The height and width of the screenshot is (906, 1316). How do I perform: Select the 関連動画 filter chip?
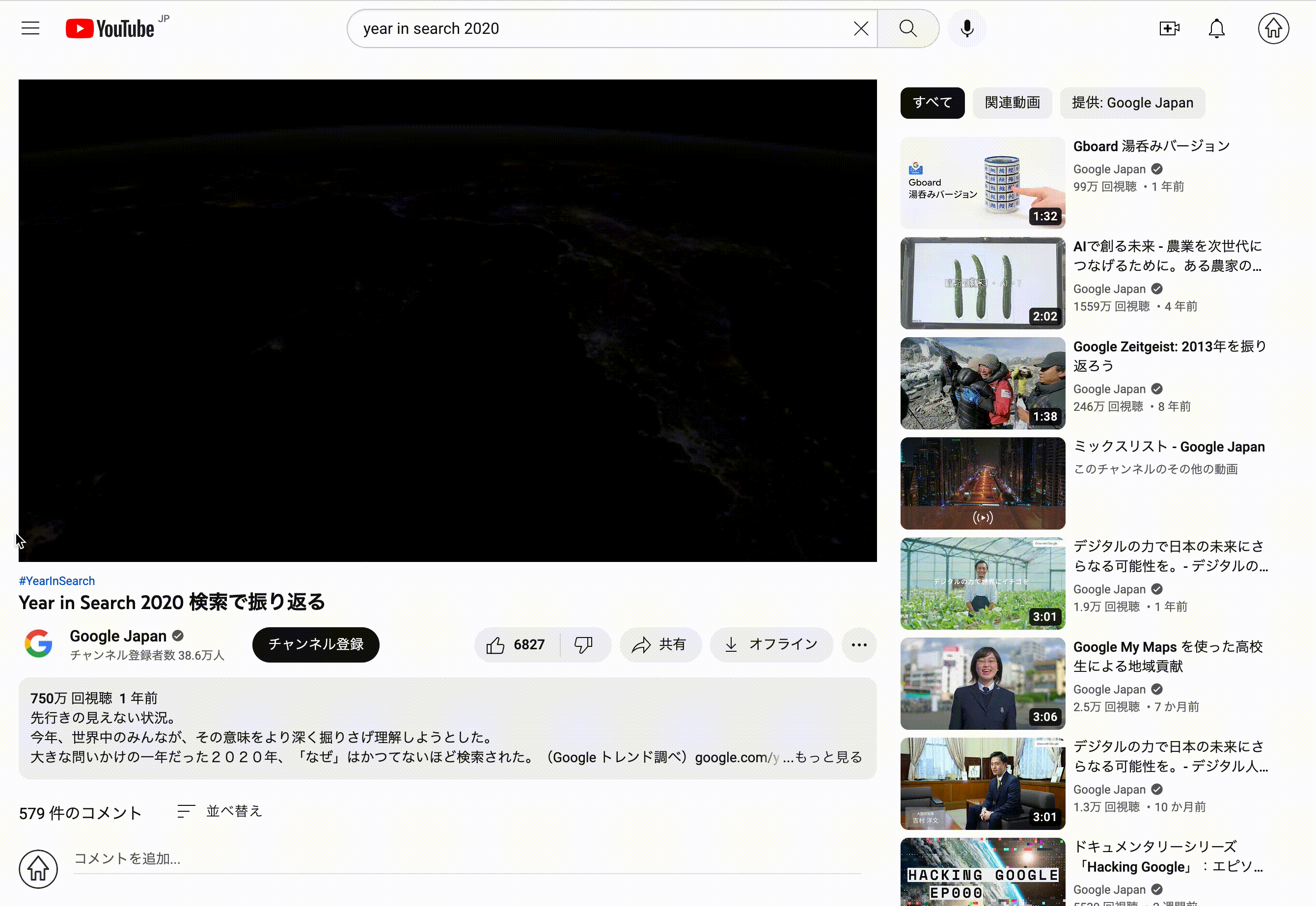[x=1012, y=103]
